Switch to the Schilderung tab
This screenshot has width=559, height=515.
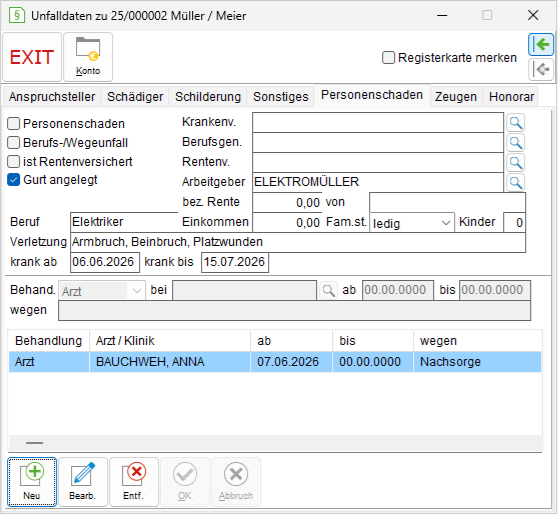[x=208, y=97]
